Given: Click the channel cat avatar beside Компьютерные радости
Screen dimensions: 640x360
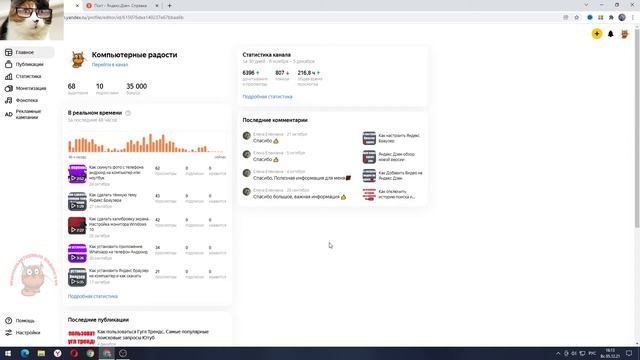Looking at the screenshot, I should pyautogui.click(x=78, y=60).
